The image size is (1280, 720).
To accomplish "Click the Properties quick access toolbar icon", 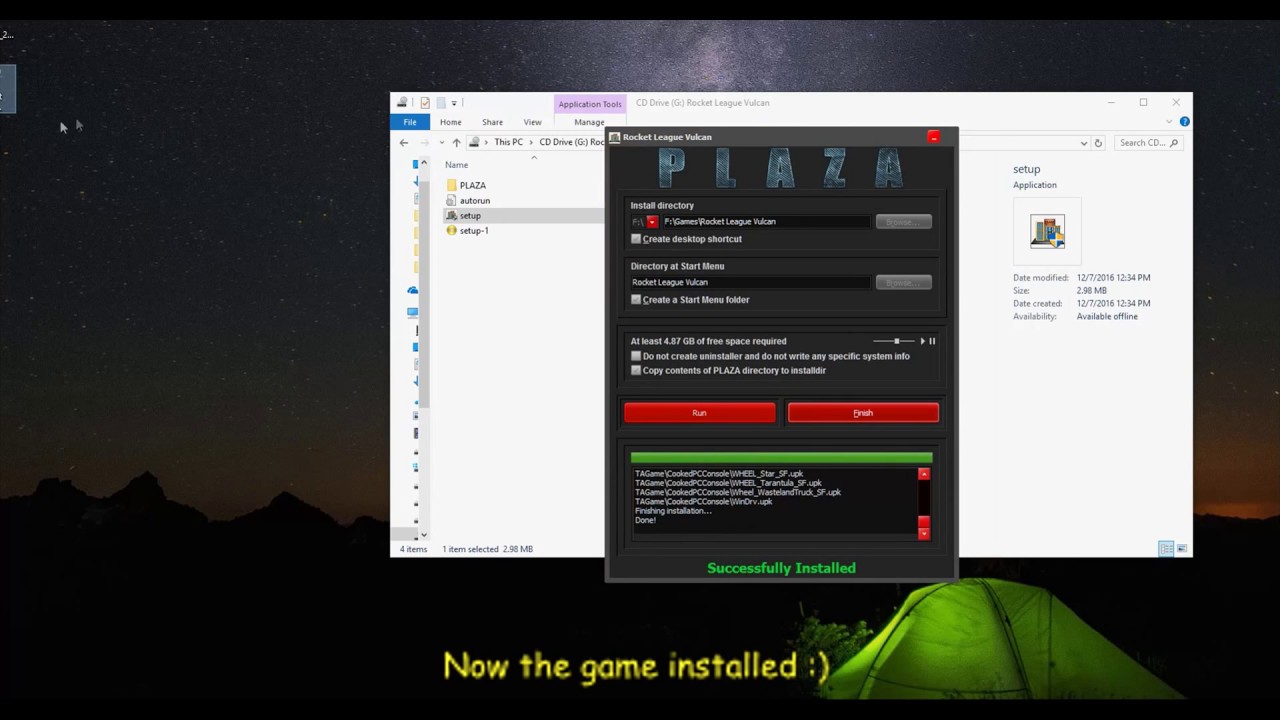I will (x=425, y=103).
